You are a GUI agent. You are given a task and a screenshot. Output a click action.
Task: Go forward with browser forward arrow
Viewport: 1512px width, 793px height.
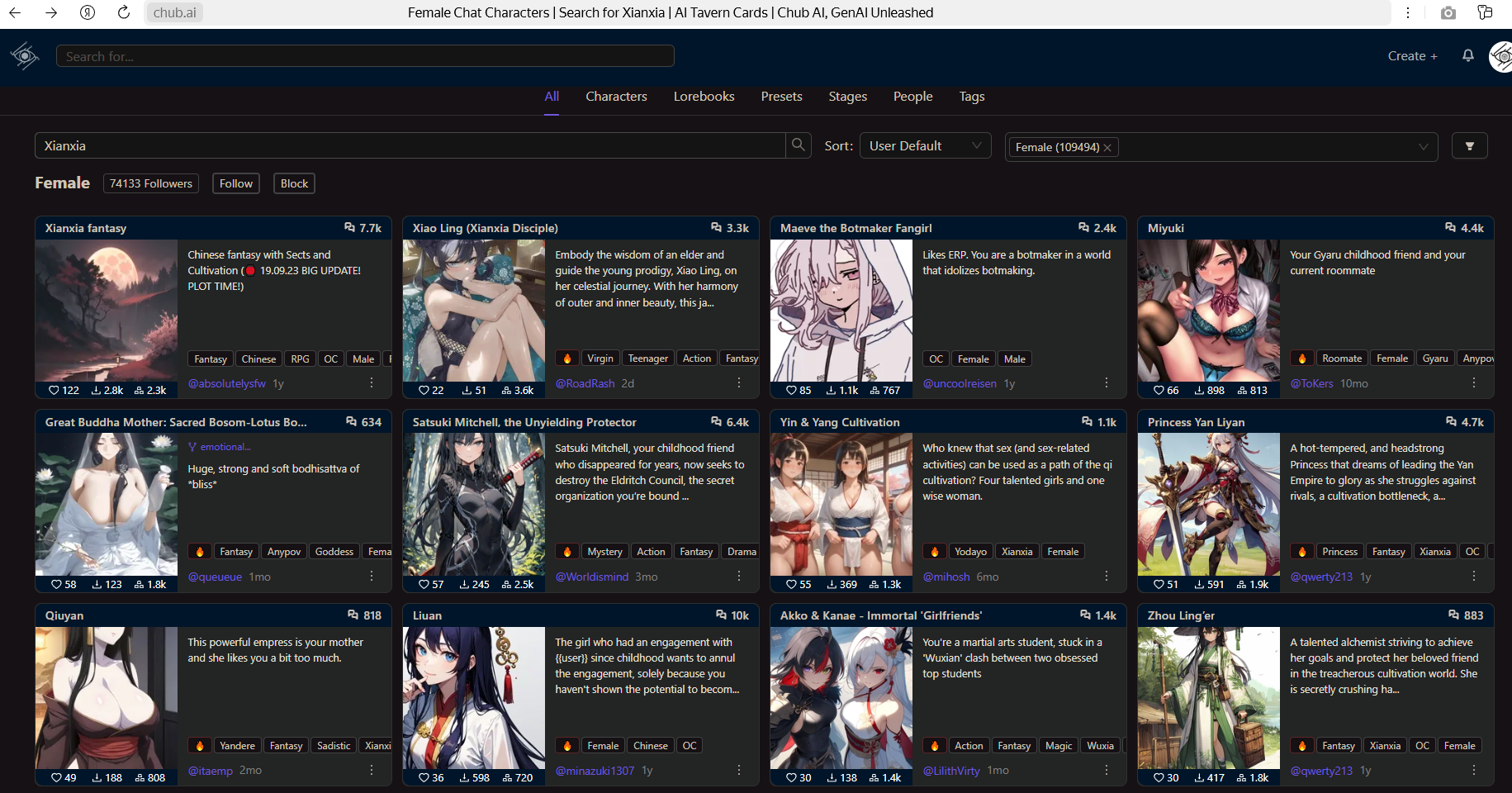coord(51,12)
